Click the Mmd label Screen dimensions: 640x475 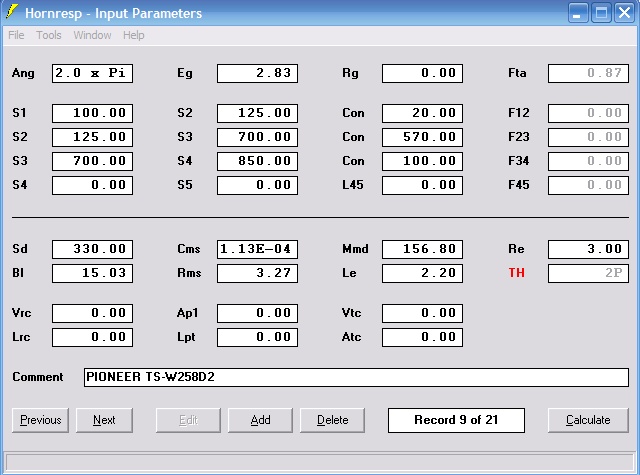[x=355, y=249]
